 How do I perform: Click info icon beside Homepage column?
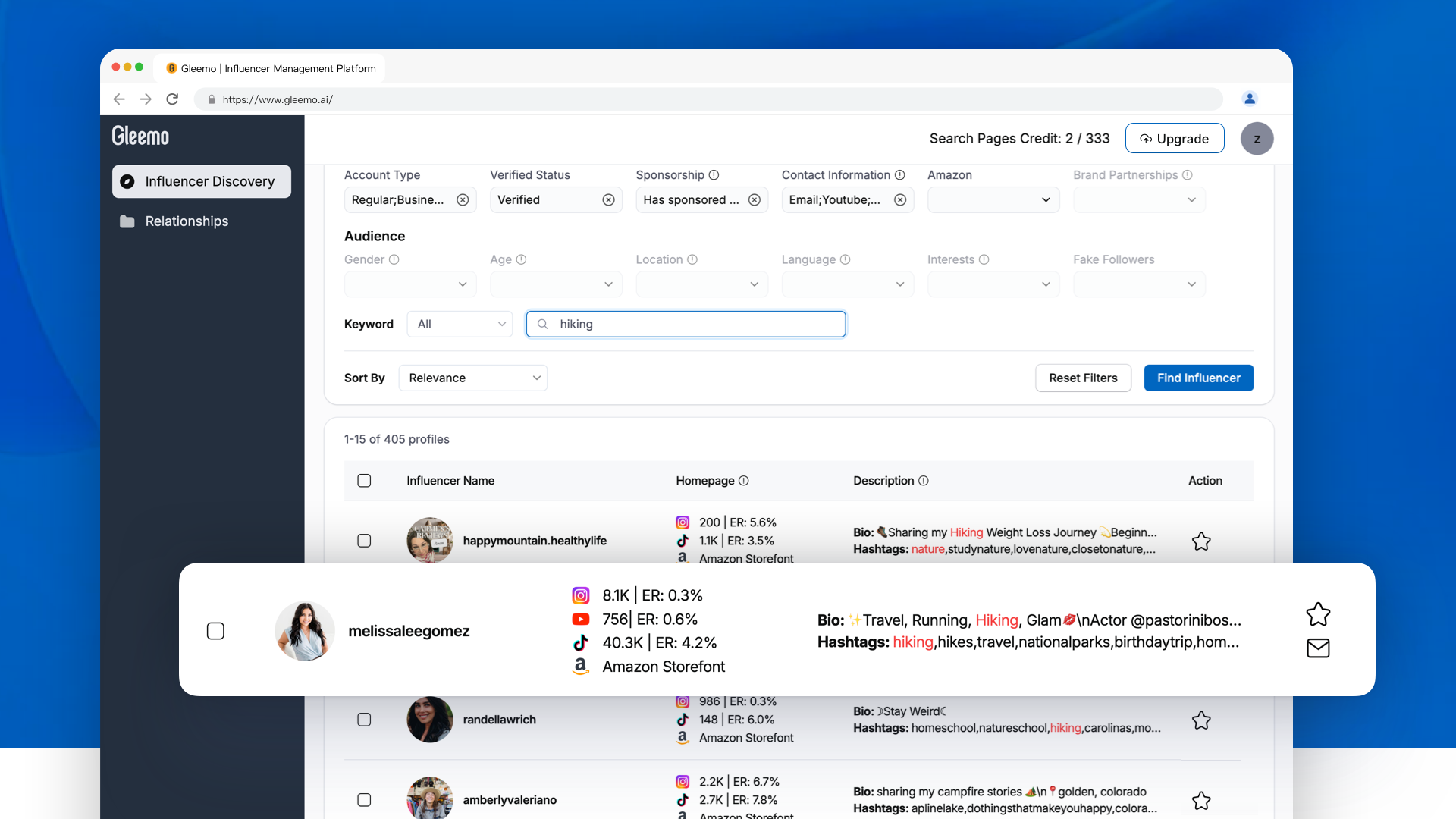(x=744, y=481)
